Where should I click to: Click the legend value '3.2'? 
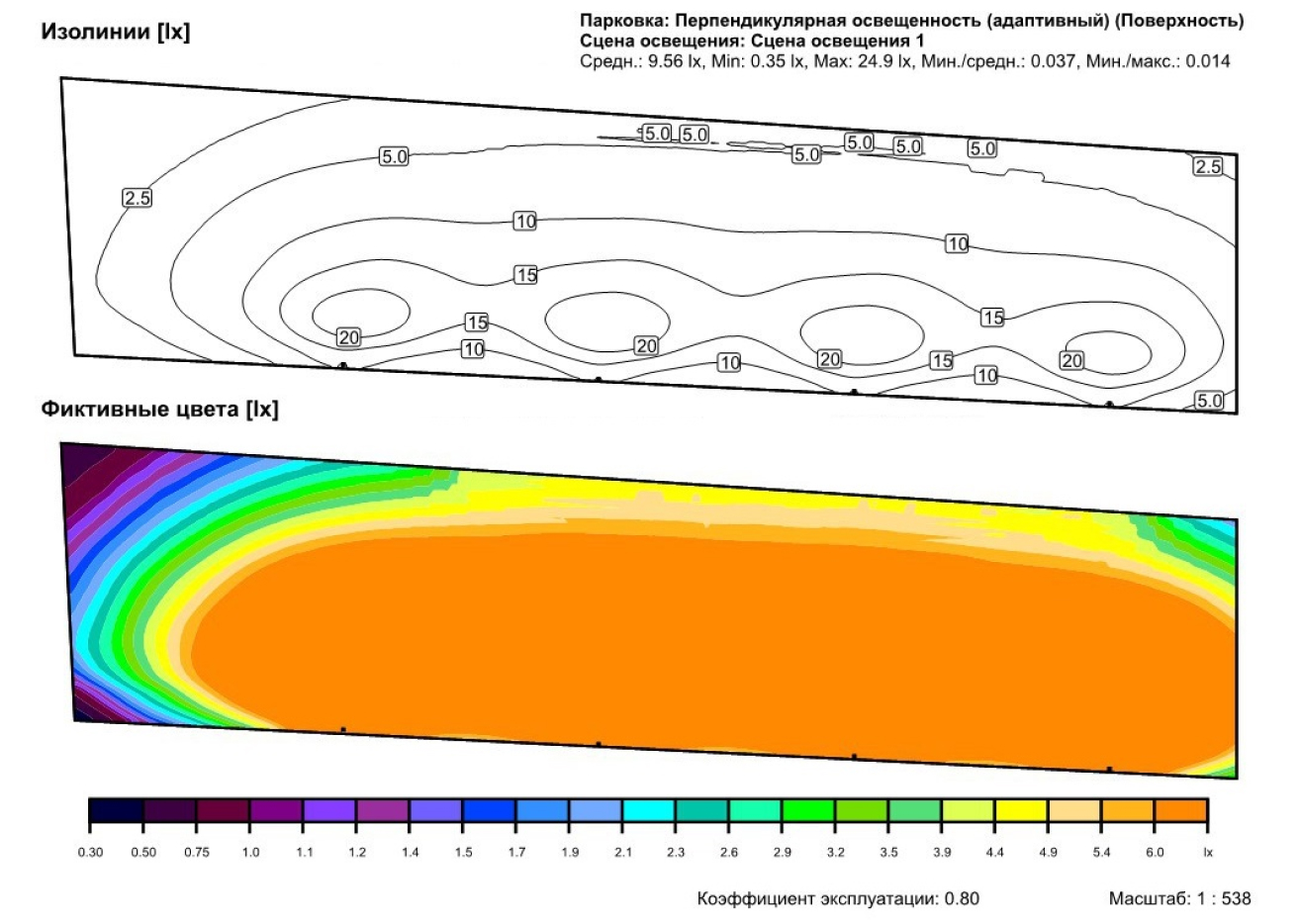click(836, 853)
